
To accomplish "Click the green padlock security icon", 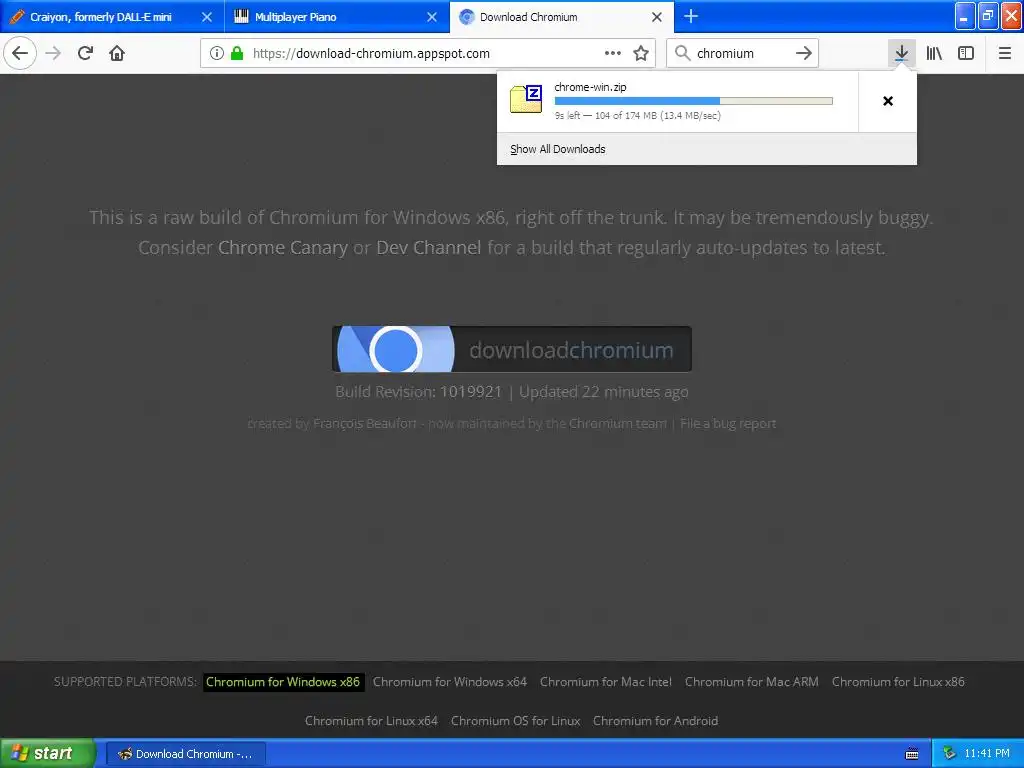I will click(238, 53).
